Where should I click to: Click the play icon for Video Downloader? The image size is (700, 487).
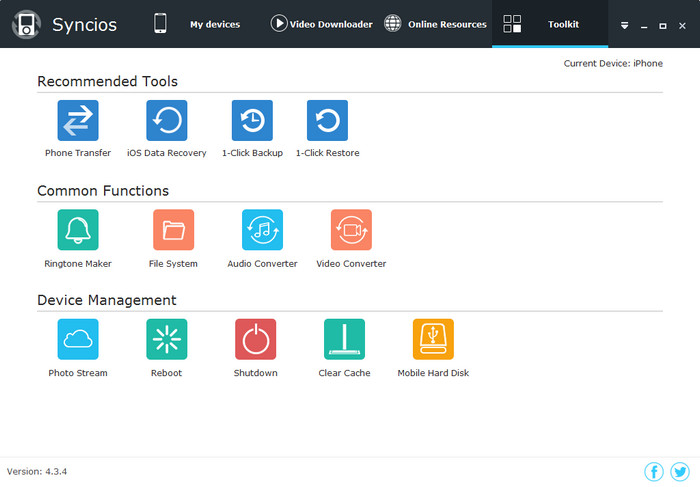(x=279, y=24)
